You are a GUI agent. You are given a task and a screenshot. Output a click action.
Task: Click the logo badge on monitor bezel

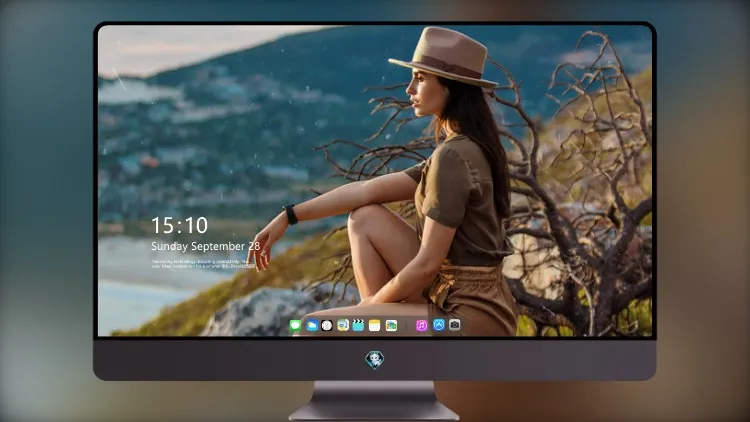coord(375,360)
